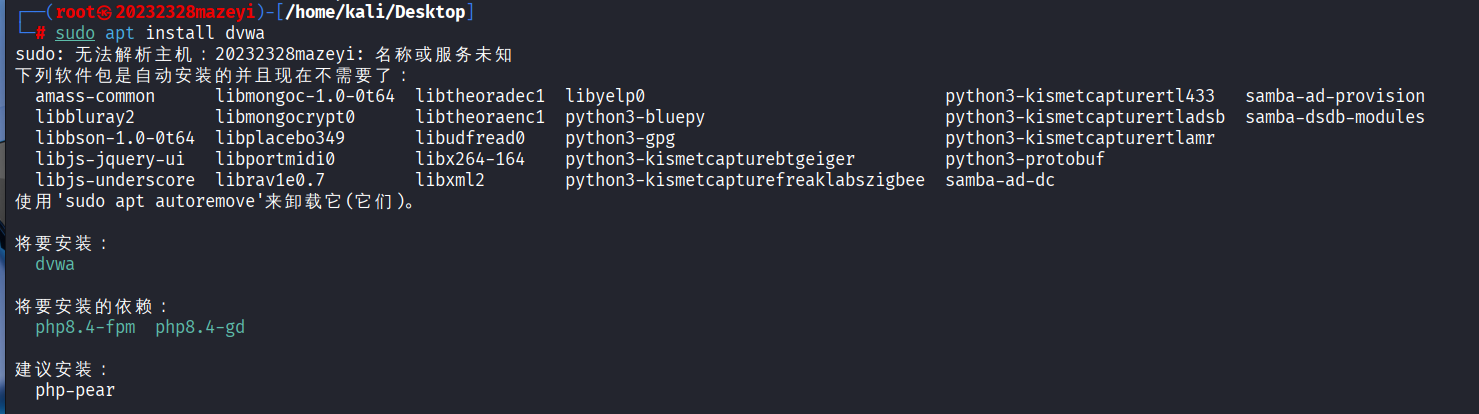Click the samba-ad-provision package name
1479x414 pixels.
pyautogui.click(x=1335, y=96)
